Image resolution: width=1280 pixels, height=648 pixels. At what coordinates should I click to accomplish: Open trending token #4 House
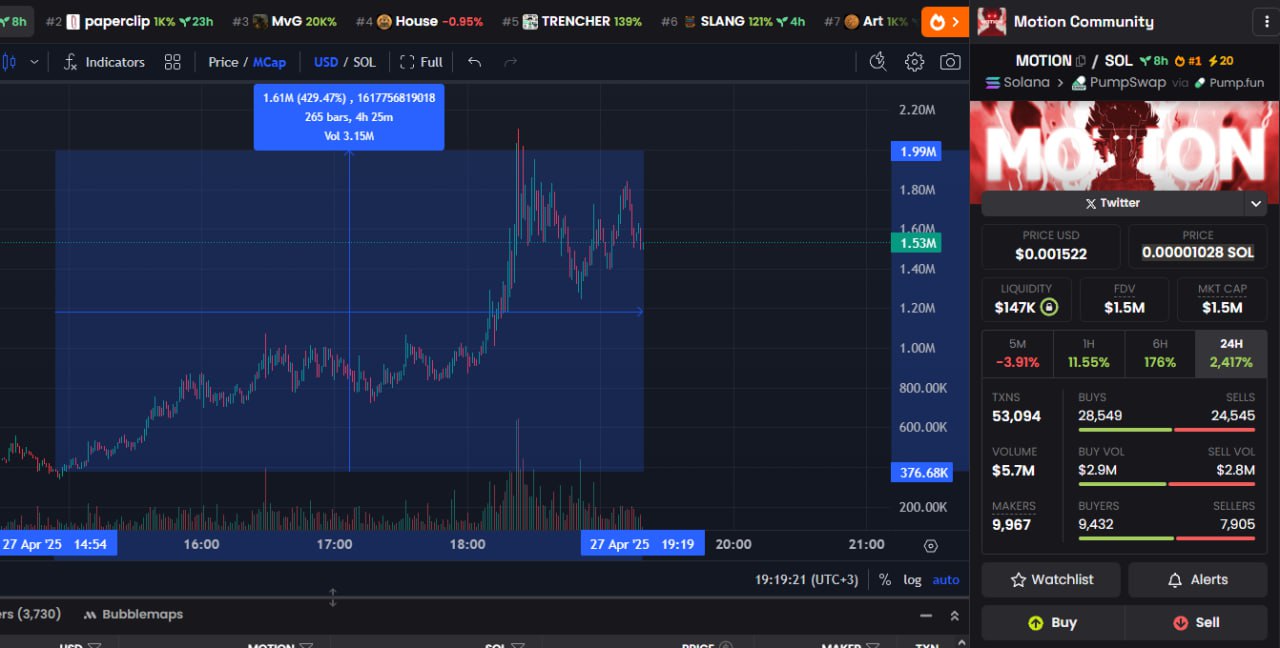coord(419,21)
